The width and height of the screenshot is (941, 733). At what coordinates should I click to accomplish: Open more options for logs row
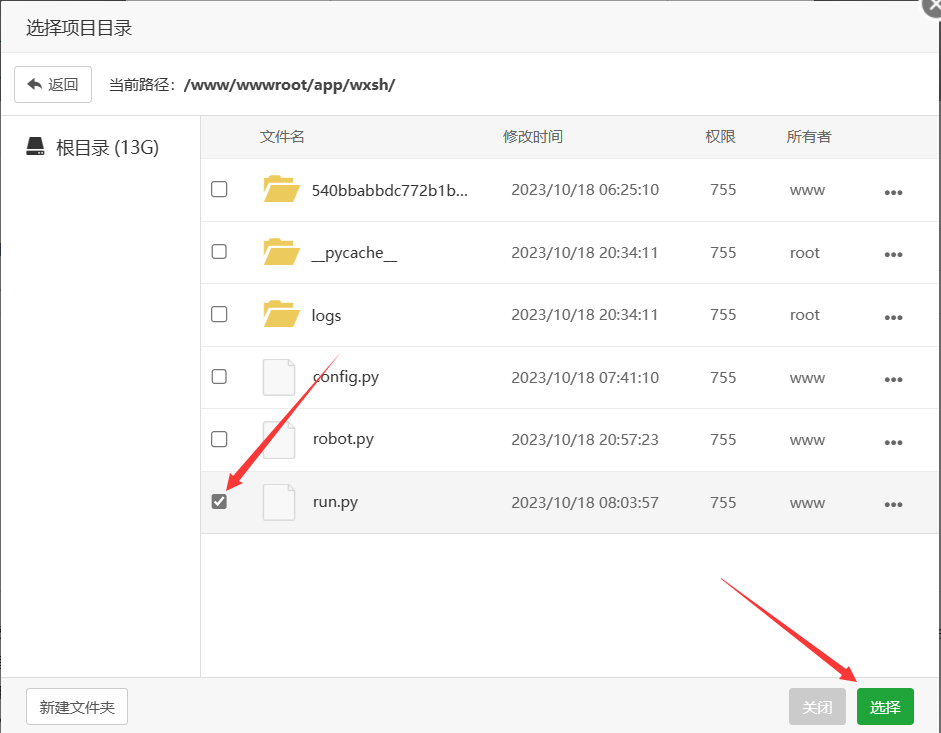893,318
